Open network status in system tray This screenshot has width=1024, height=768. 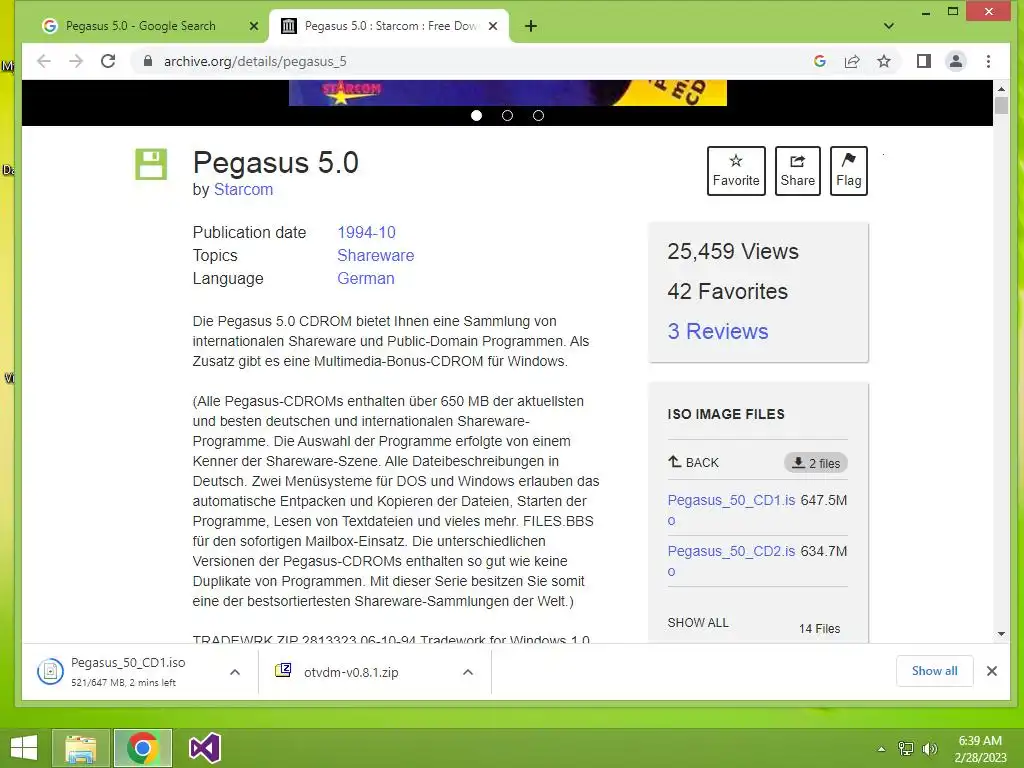[x=906, y=749]
